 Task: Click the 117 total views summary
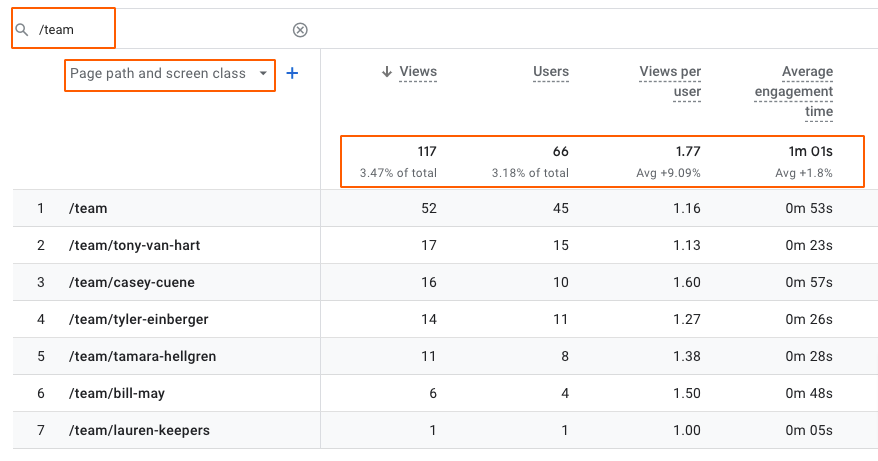point(428,152)
